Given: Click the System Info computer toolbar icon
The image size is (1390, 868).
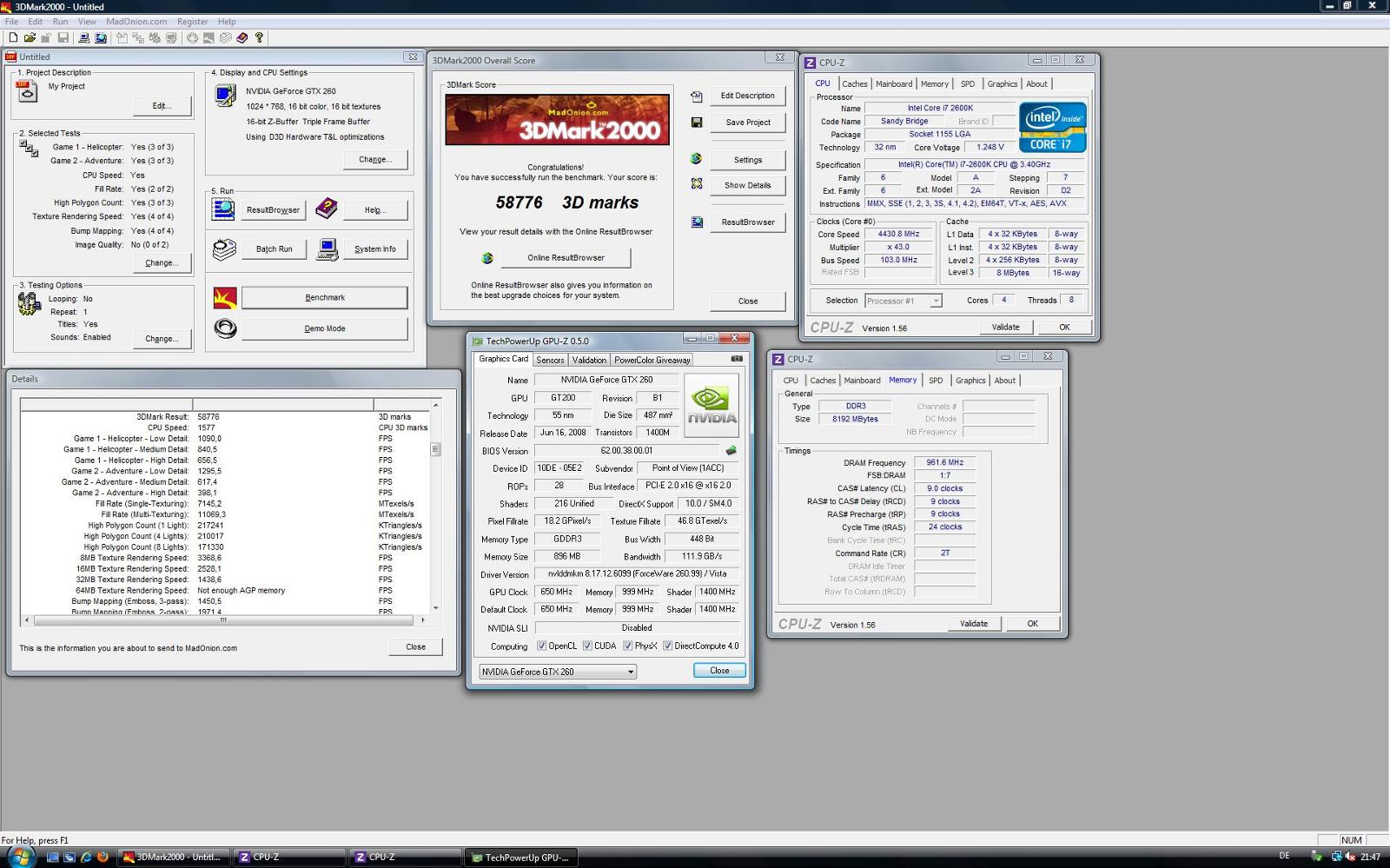Looking at the screenshot, I should coord(83,37).
